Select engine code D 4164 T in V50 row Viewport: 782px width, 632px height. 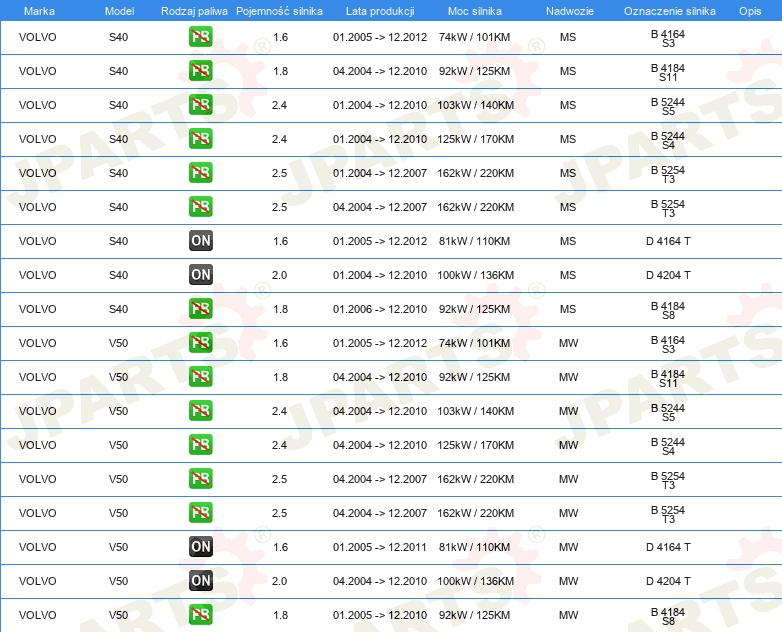(668, 547)
